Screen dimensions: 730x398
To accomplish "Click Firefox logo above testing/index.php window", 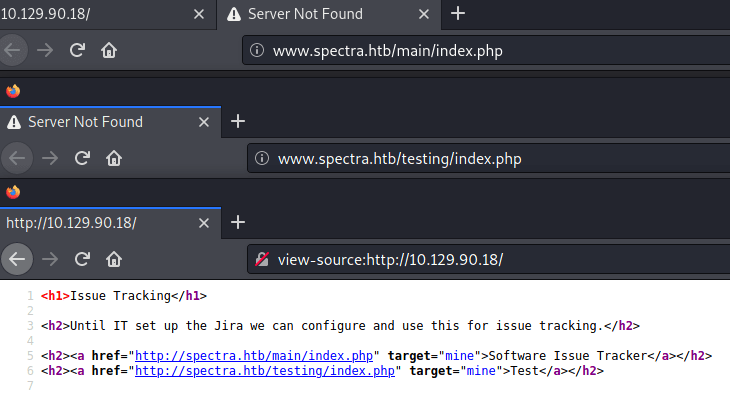I will click(13, 91).
